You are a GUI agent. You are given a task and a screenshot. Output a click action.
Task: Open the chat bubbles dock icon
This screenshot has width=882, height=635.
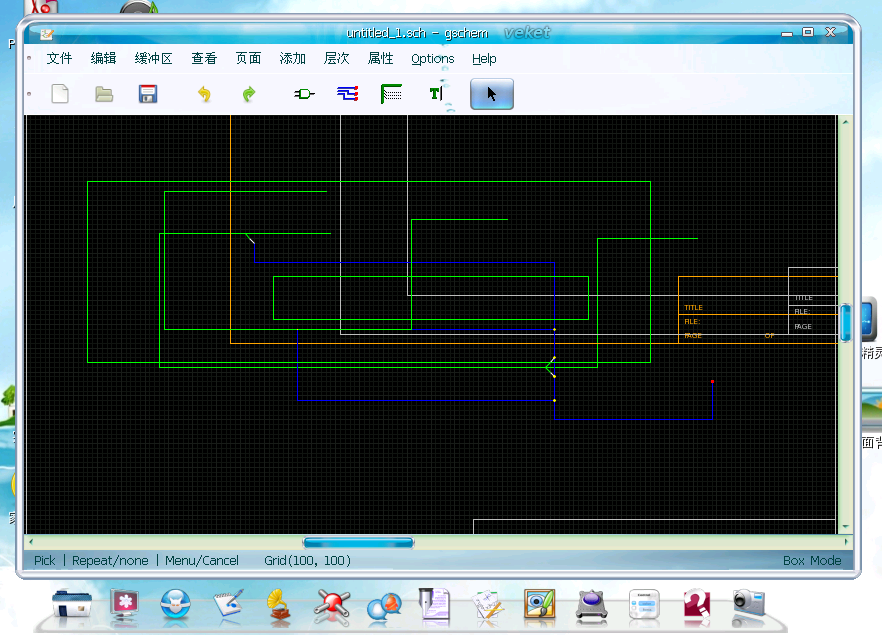[x=384, y=606]
